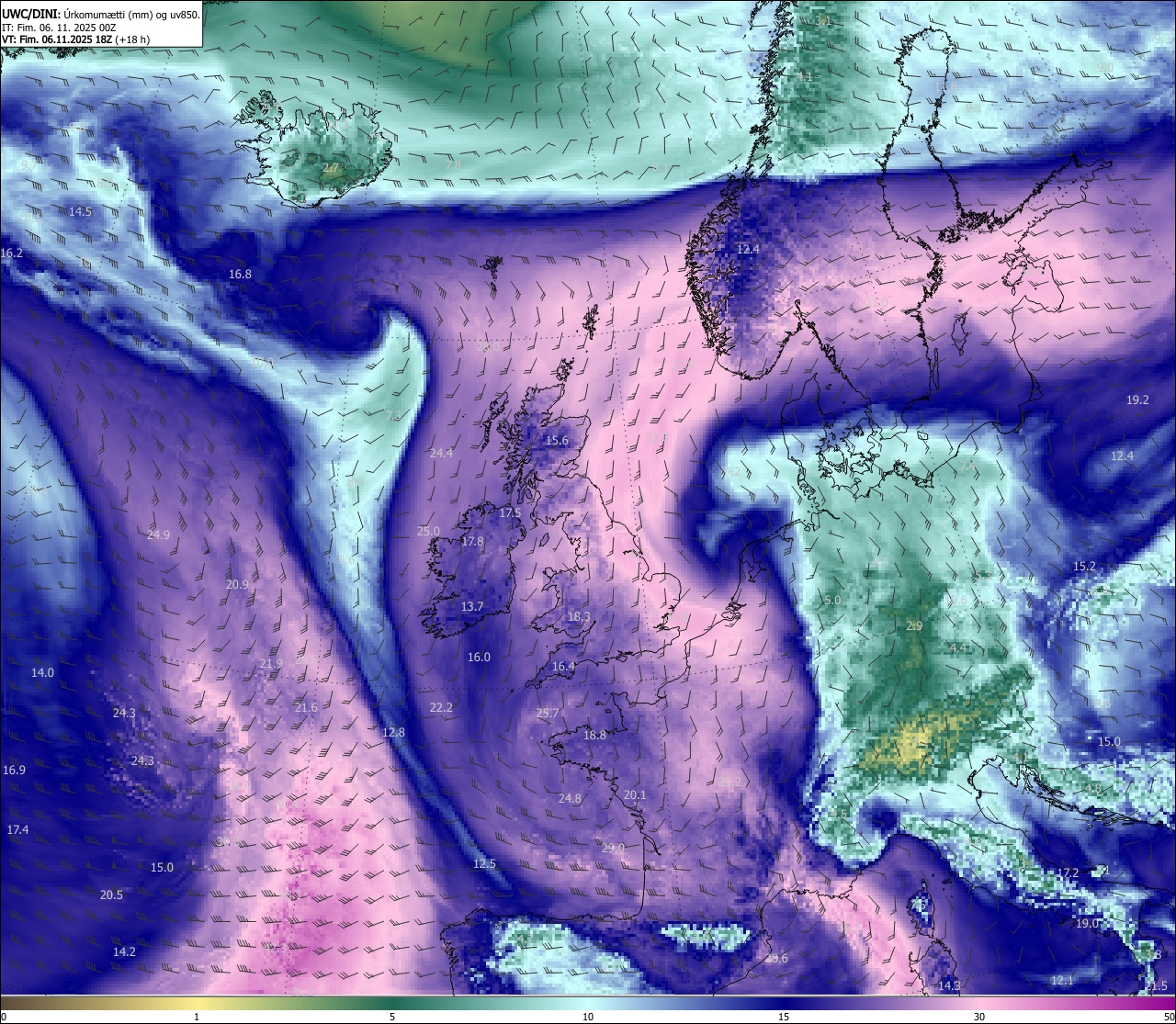Click the 12.4 value over Norway
The width and height of the screenshot is (1176, 1024).
tap(748, 249)
